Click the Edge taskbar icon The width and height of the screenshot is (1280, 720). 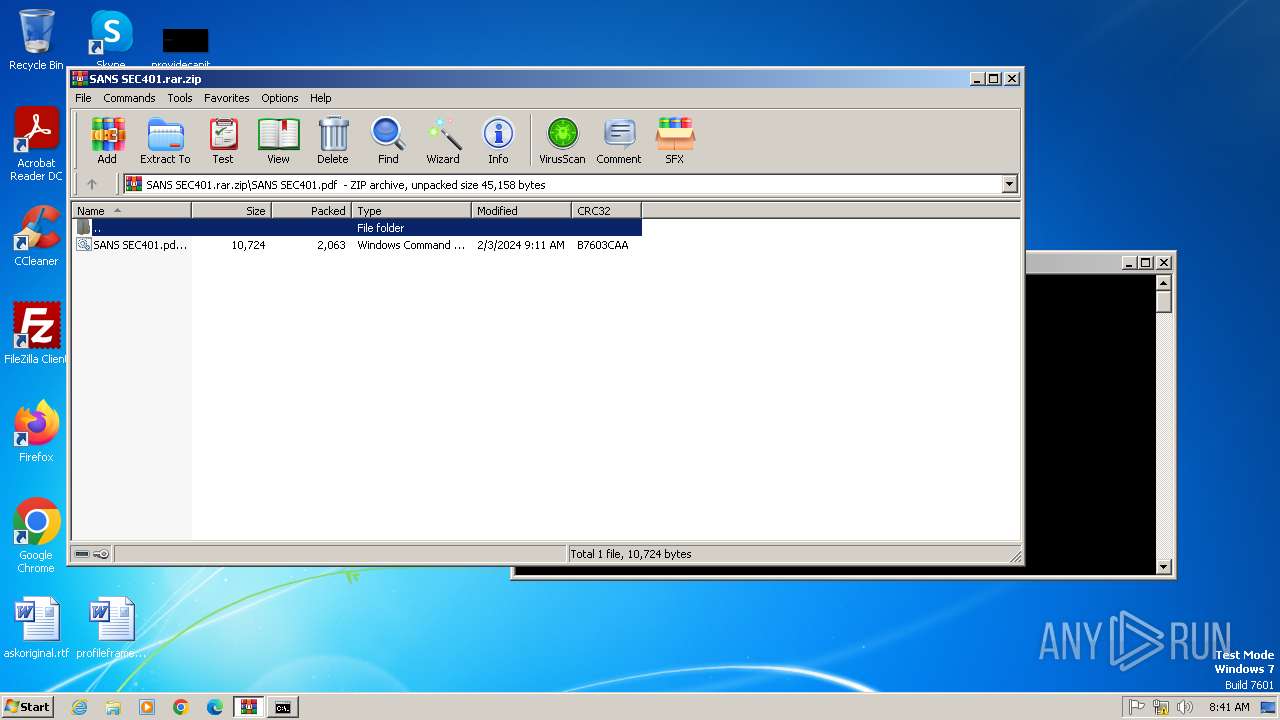pos(215,707)
